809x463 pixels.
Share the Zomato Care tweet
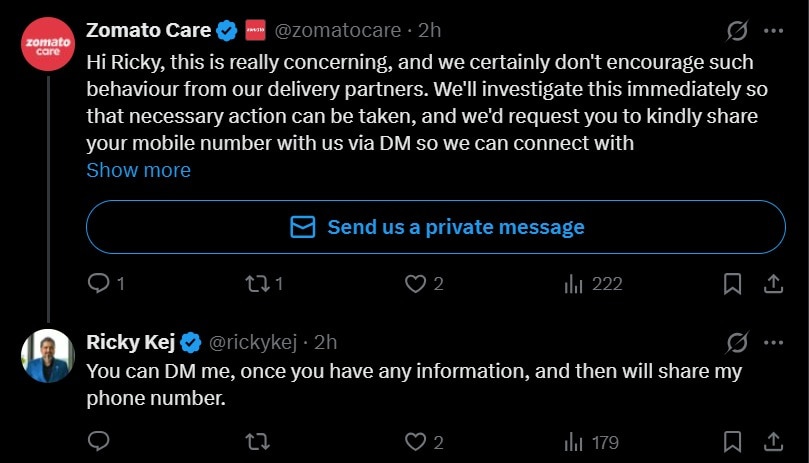coord(773,284)
